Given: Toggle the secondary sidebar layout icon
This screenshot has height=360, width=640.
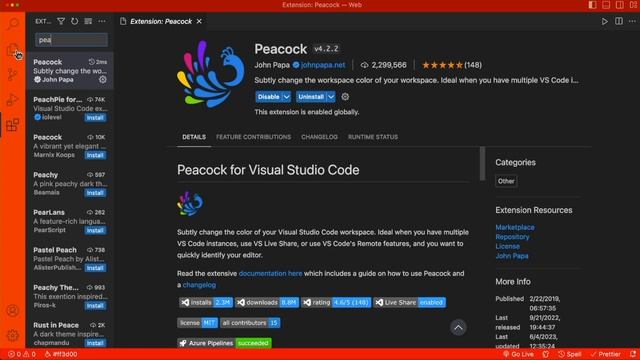Looking at the screenshot, I should click(620, 5).
